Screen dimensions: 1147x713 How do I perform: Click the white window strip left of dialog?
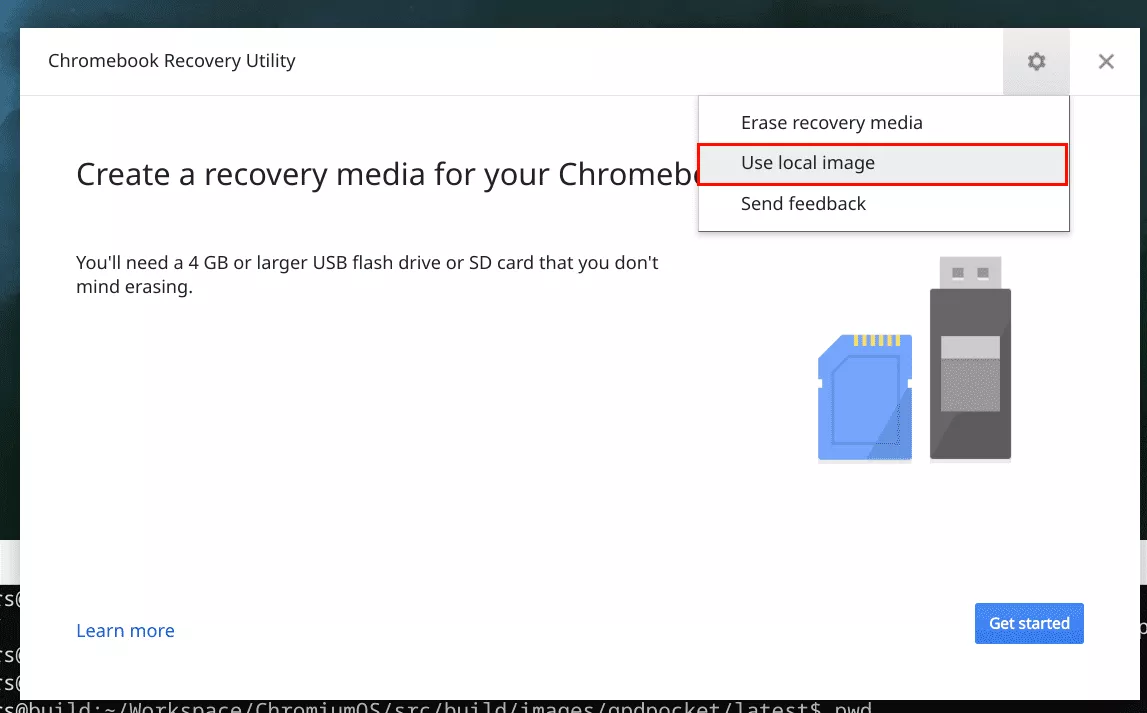pos(9,556)
